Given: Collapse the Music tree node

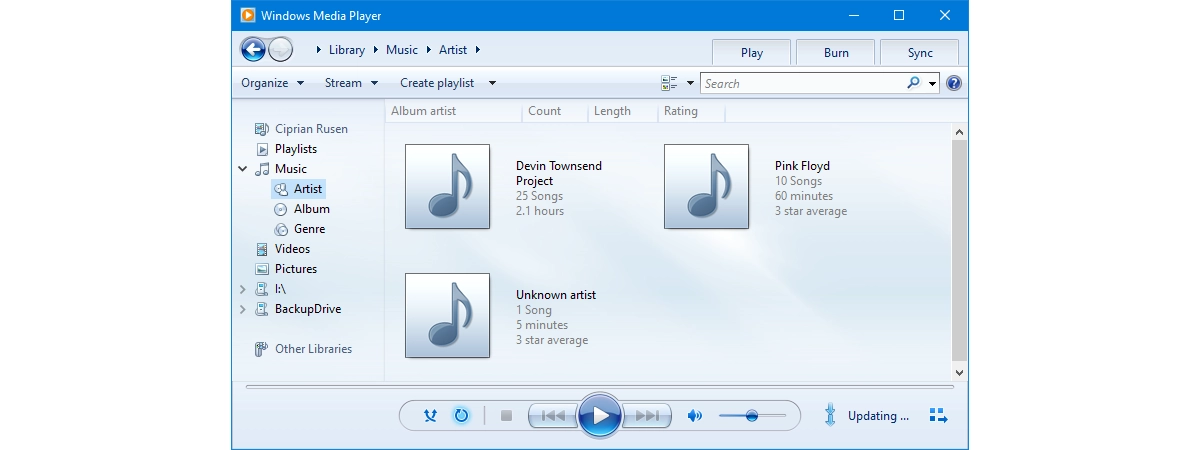Looking at the screenshot, I should (x=243, y=169).
